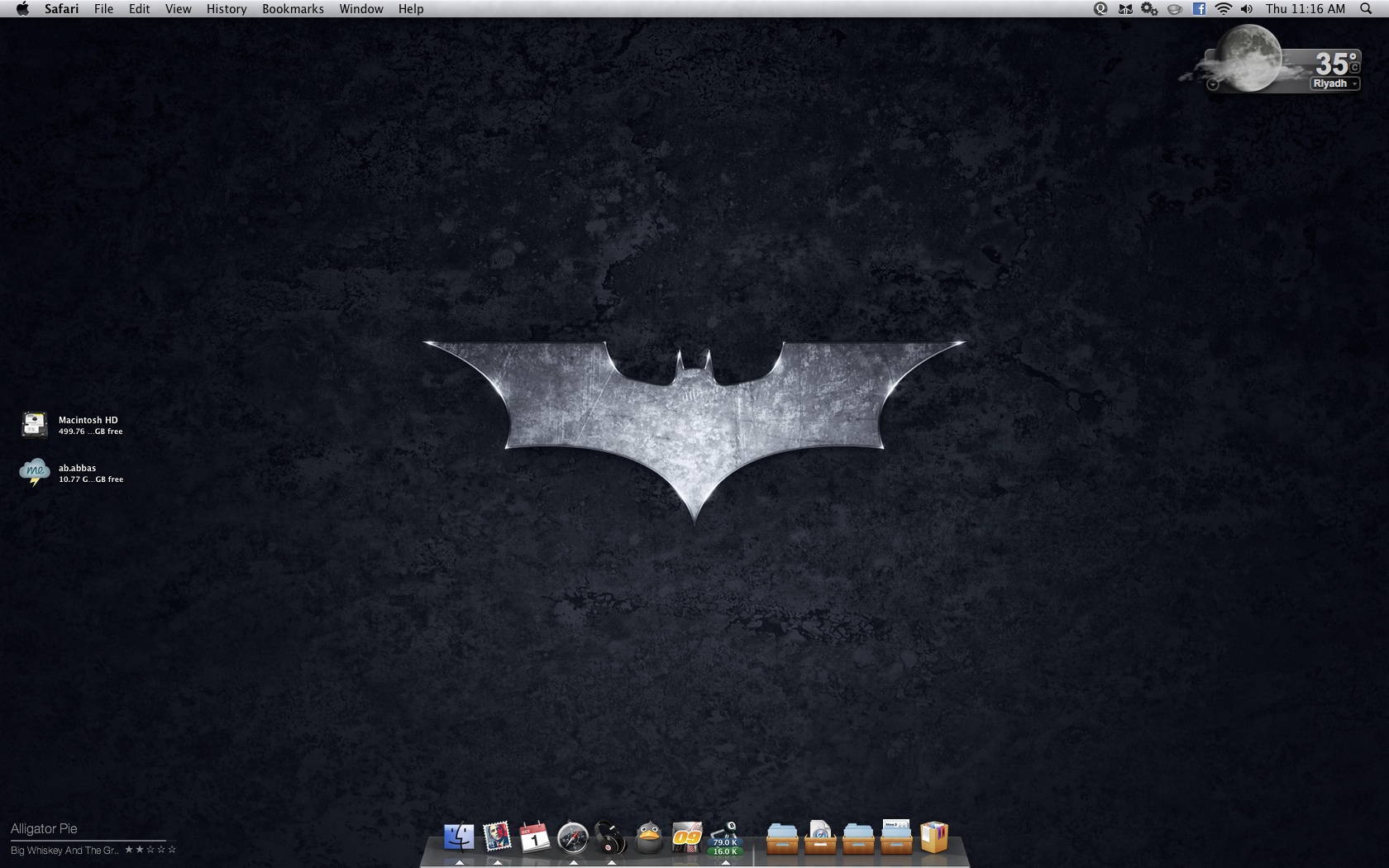This screenshot has width=1389, height=868.
Task: Click the 10.77 GB free label
Action: click(x=91, y=479)
